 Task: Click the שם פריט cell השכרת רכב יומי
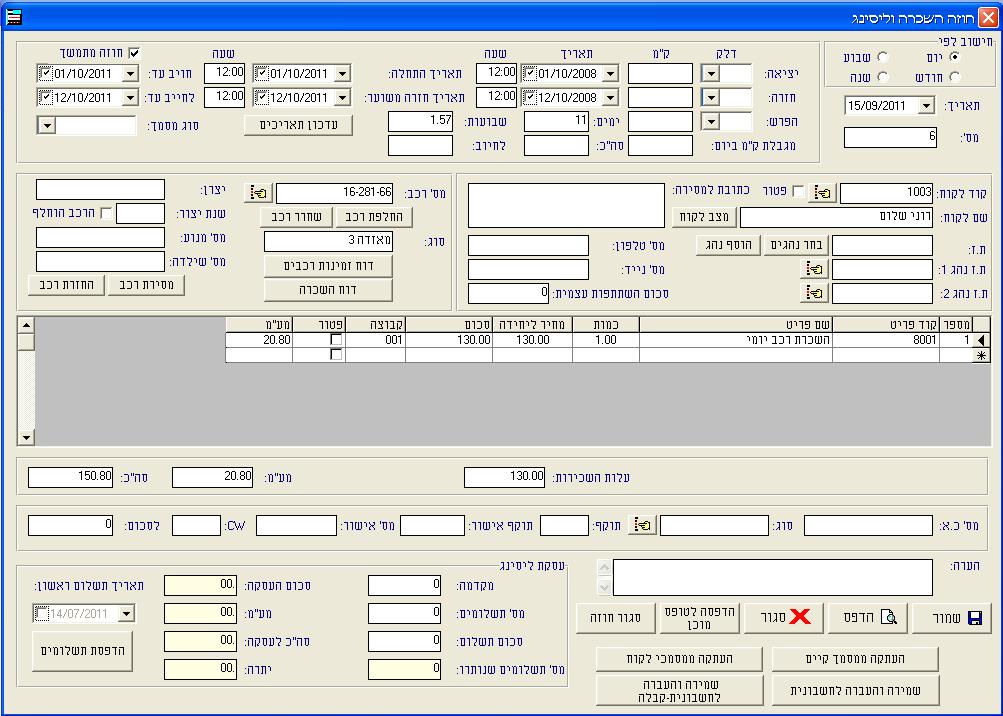click(736, 340)
